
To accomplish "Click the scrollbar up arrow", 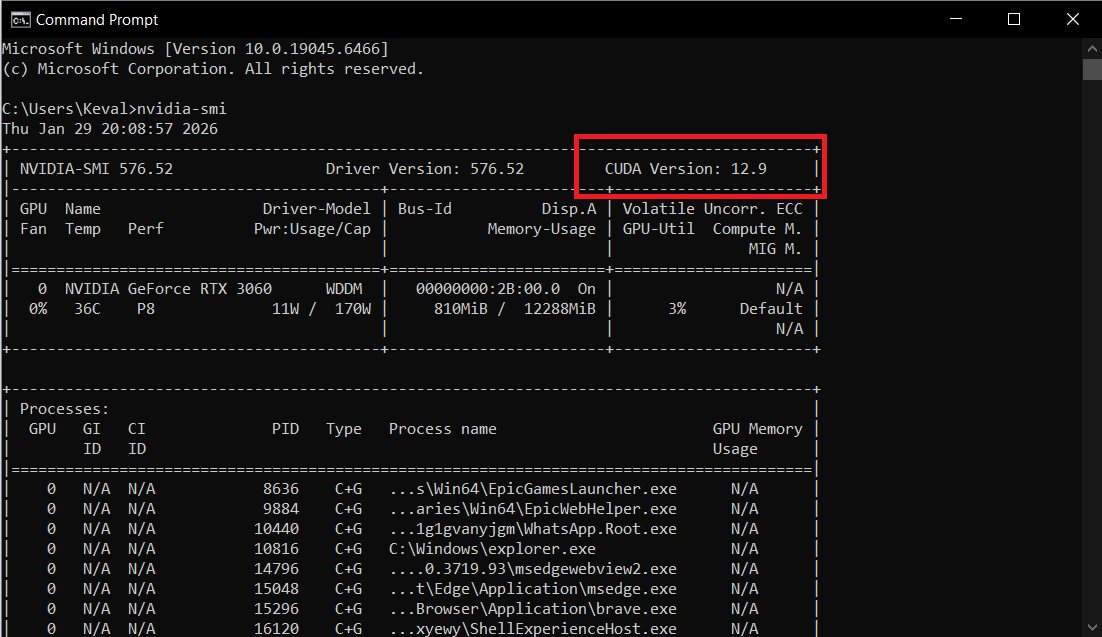I will (x=1092, y=48).
